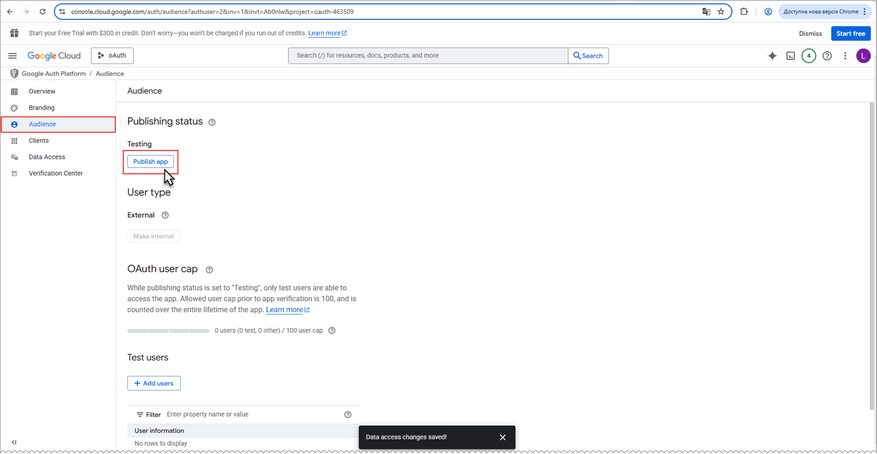The width and height of the screenshot is (877, 454).
Task: Click the Search button
Action: tap(588, 56)
